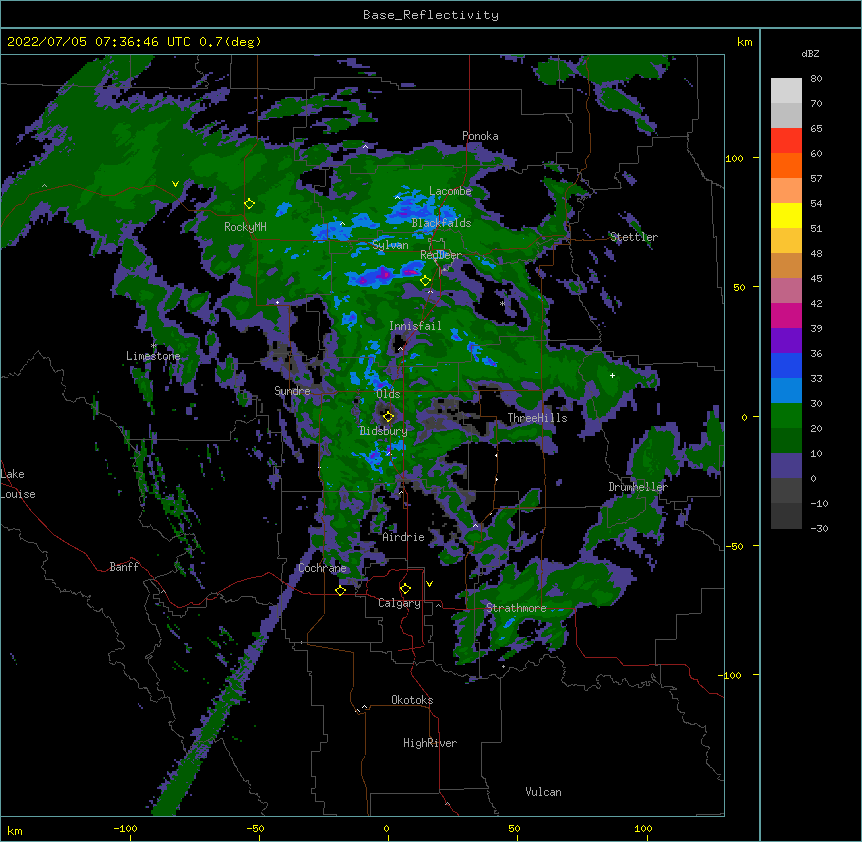The width and height of the screenshot is (862, 842).
Task: Click the Okotoks town label
Action: click(412, 700)
